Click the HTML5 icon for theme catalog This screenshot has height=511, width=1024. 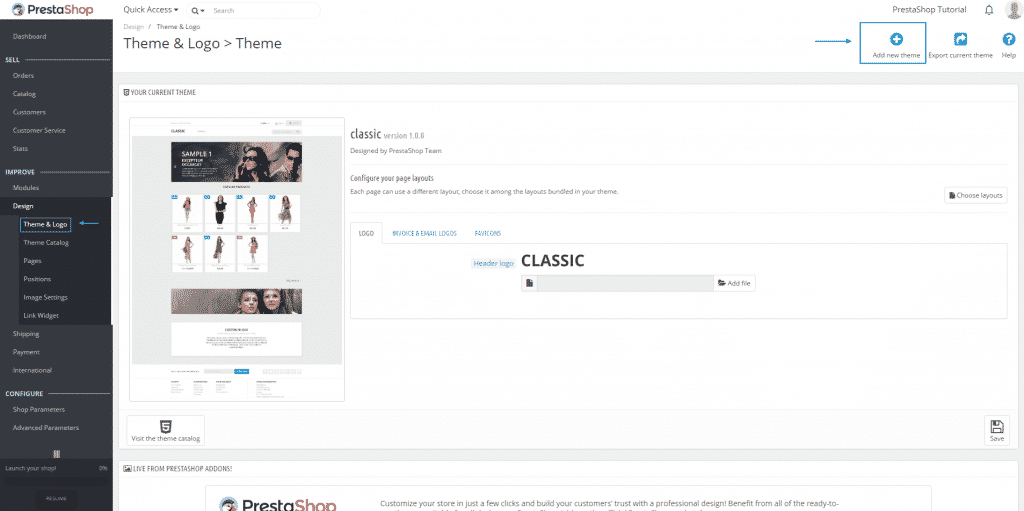pos(165,428)
